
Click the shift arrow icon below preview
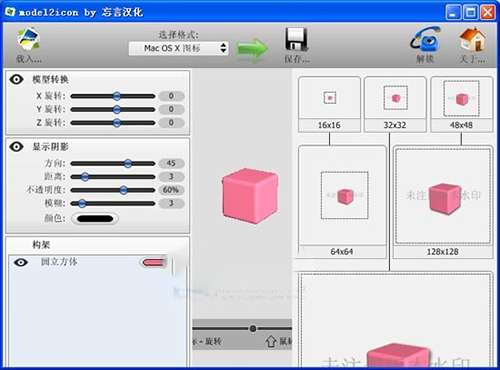pos(271,341)
